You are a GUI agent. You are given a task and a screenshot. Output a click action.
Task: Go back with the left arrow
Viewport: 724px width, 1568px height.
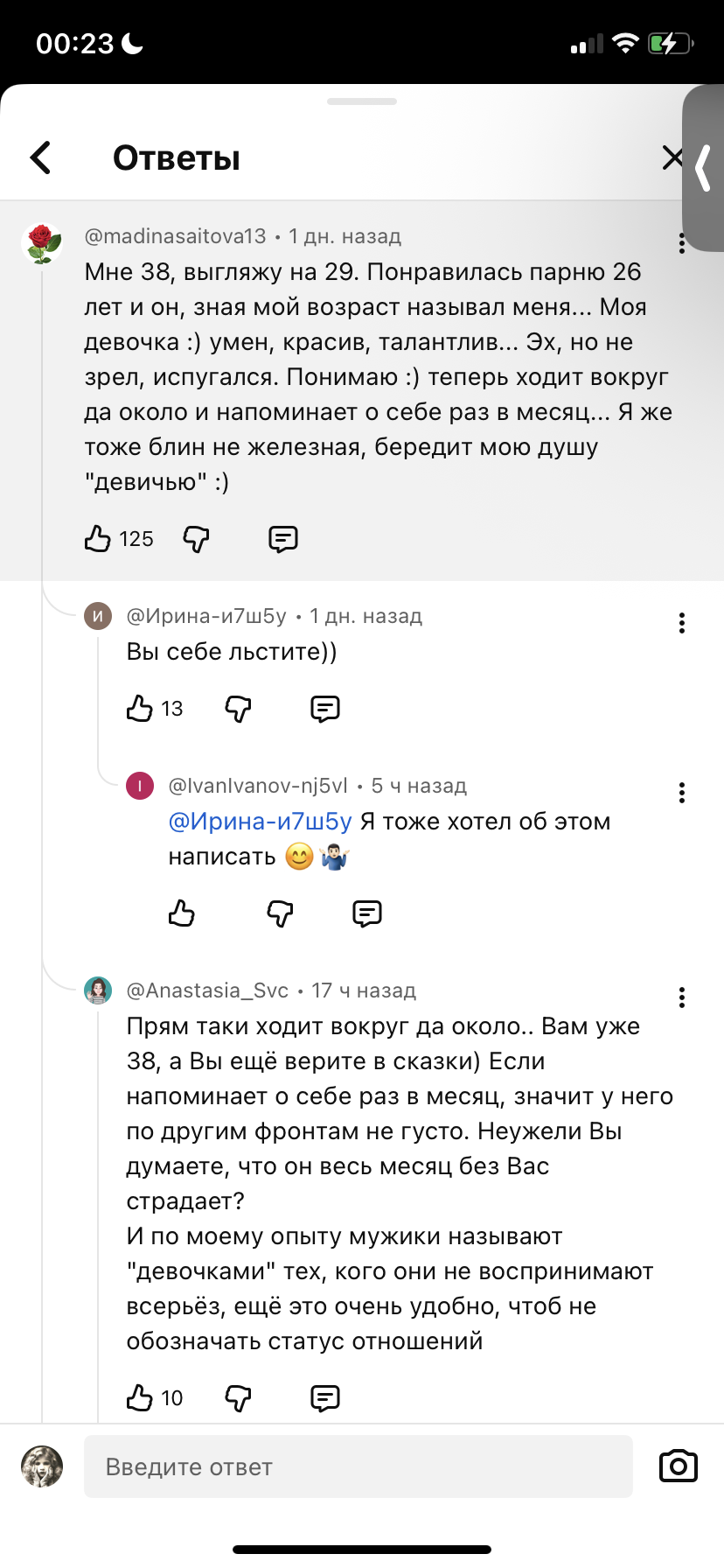(41, 157)
